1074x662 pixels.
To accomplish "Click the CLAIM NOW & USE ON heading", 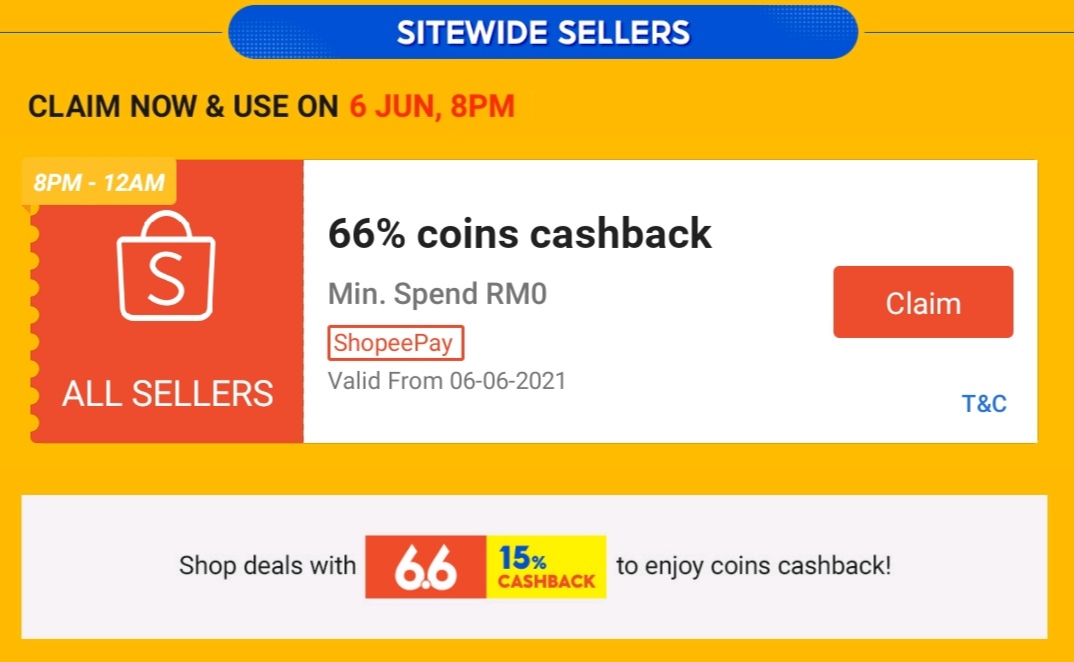I will point(183,107).
